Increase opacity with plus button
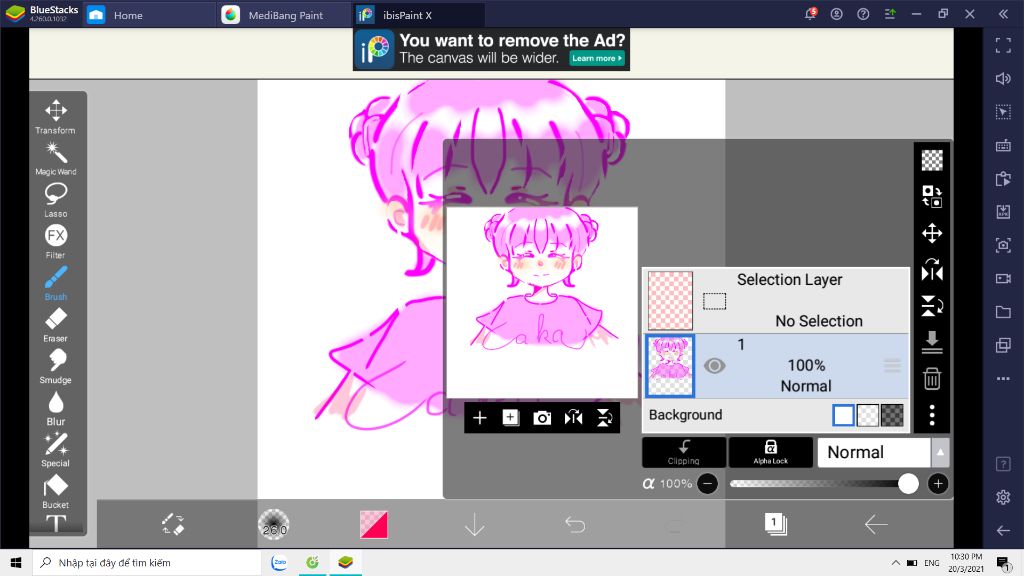Image resolution: width=1024 pixels, height=576 pixels. [938, 484]
